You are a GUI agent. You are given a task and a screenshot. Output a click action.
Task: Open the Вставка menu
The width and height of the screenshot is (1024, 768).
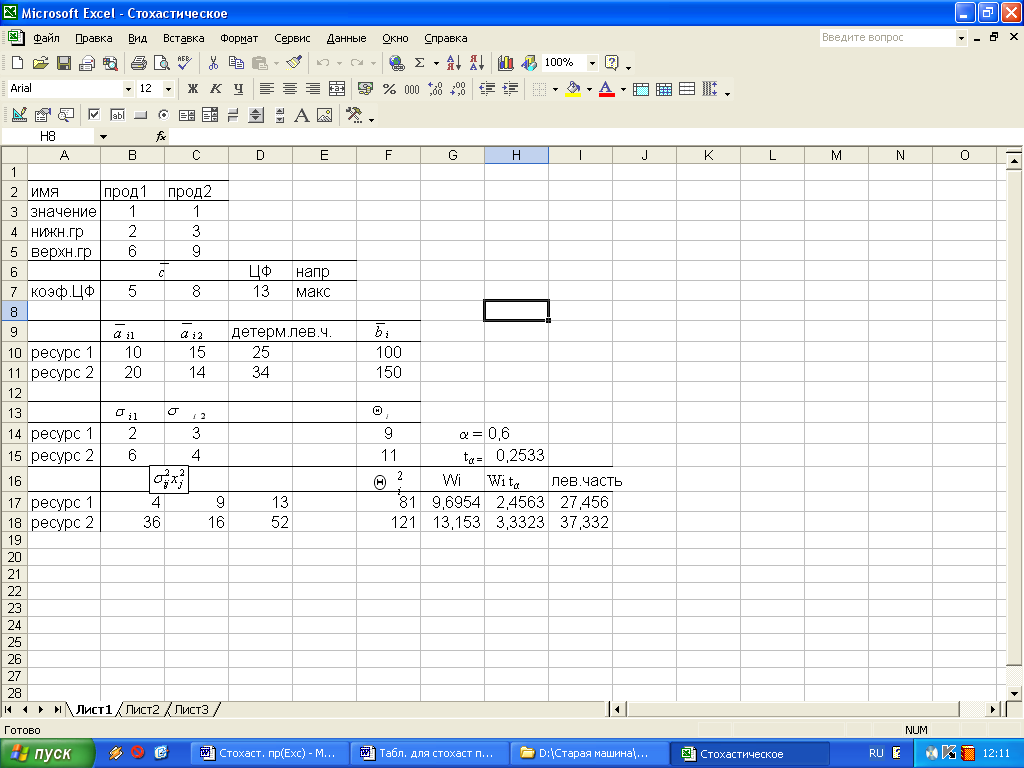(184, 38)
